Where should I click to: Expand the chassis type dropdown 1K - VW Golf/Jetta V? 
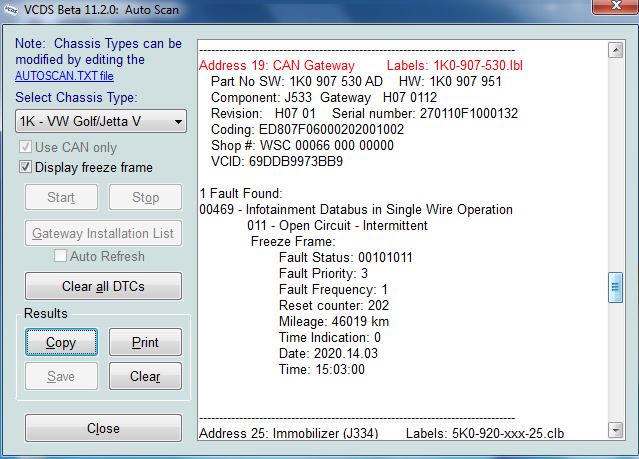coord(101,121)
